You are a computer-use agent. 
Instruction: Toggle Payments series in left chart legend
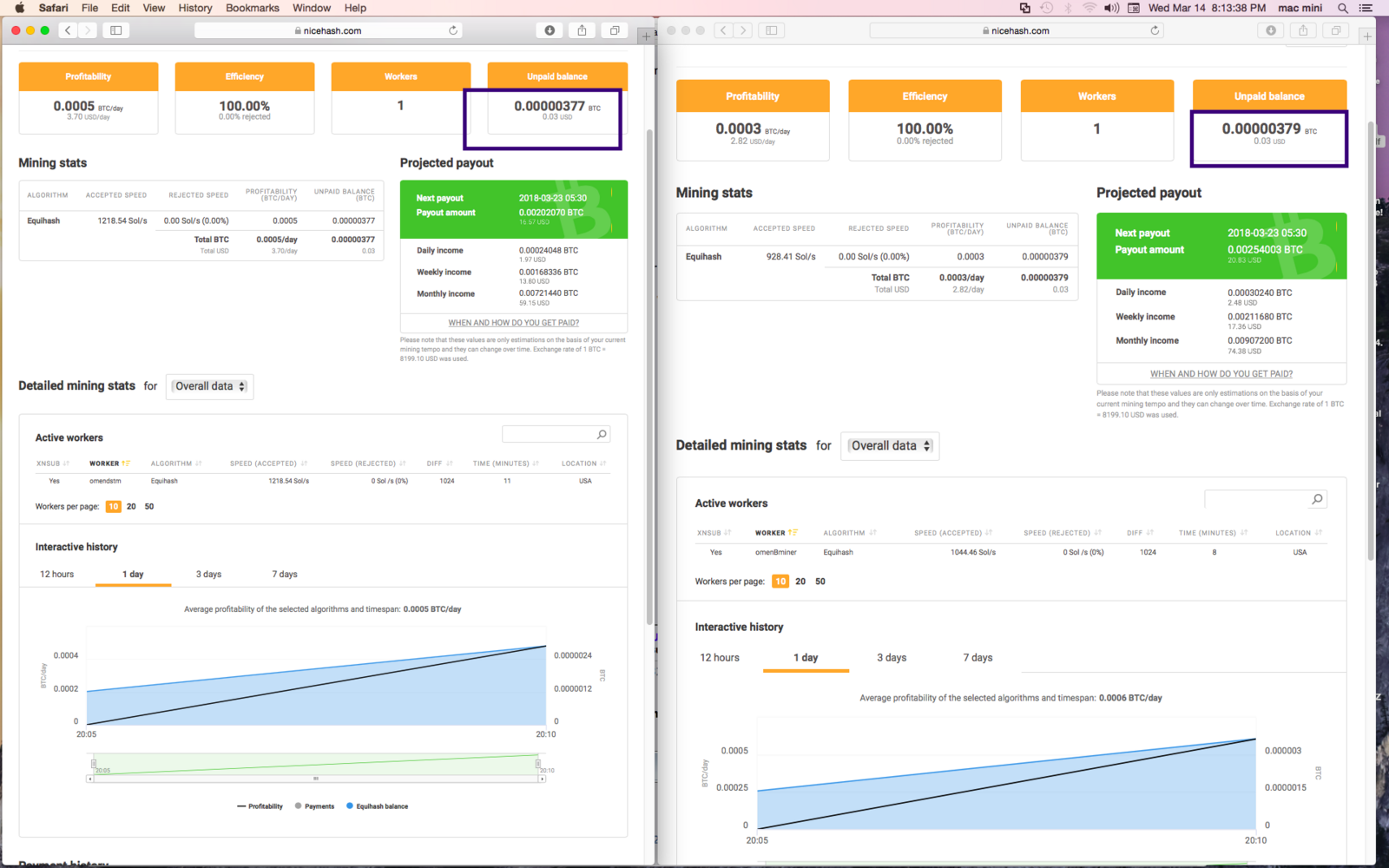(314, 806)
